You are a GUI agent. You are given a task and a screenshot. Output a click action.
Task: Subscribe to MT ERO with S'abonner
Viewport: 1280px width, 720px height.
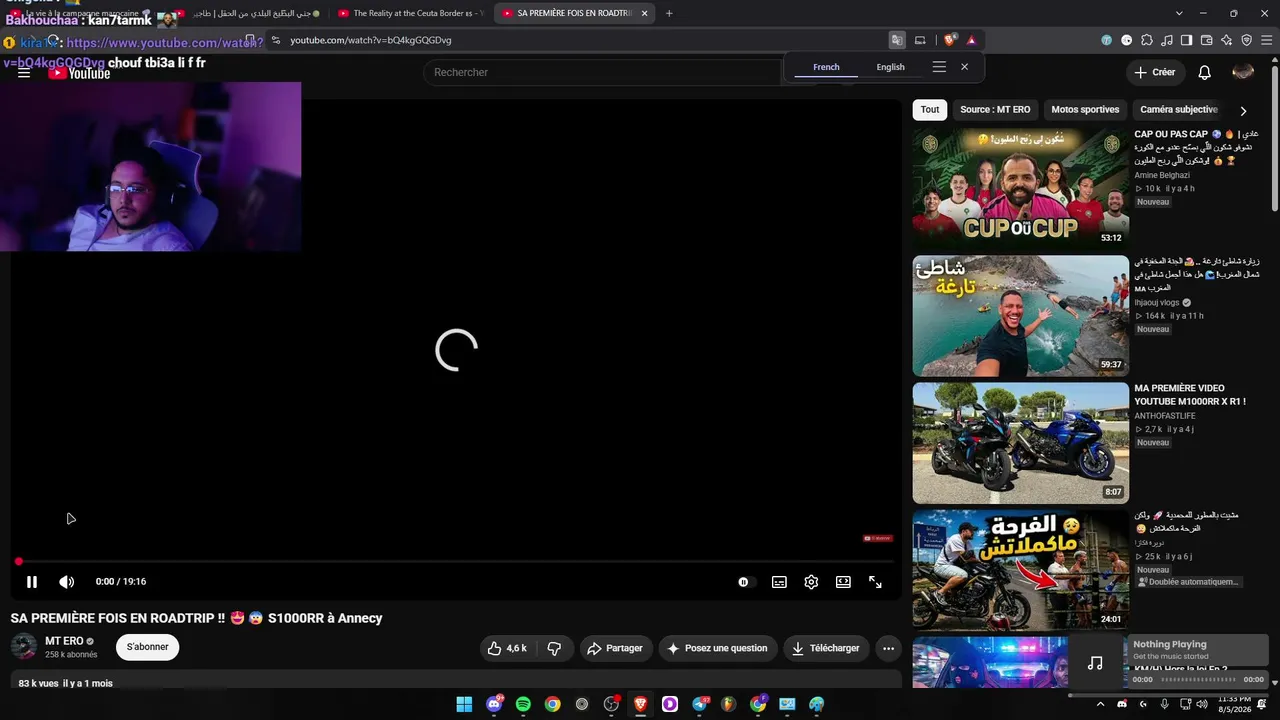[x=147, y=647]
